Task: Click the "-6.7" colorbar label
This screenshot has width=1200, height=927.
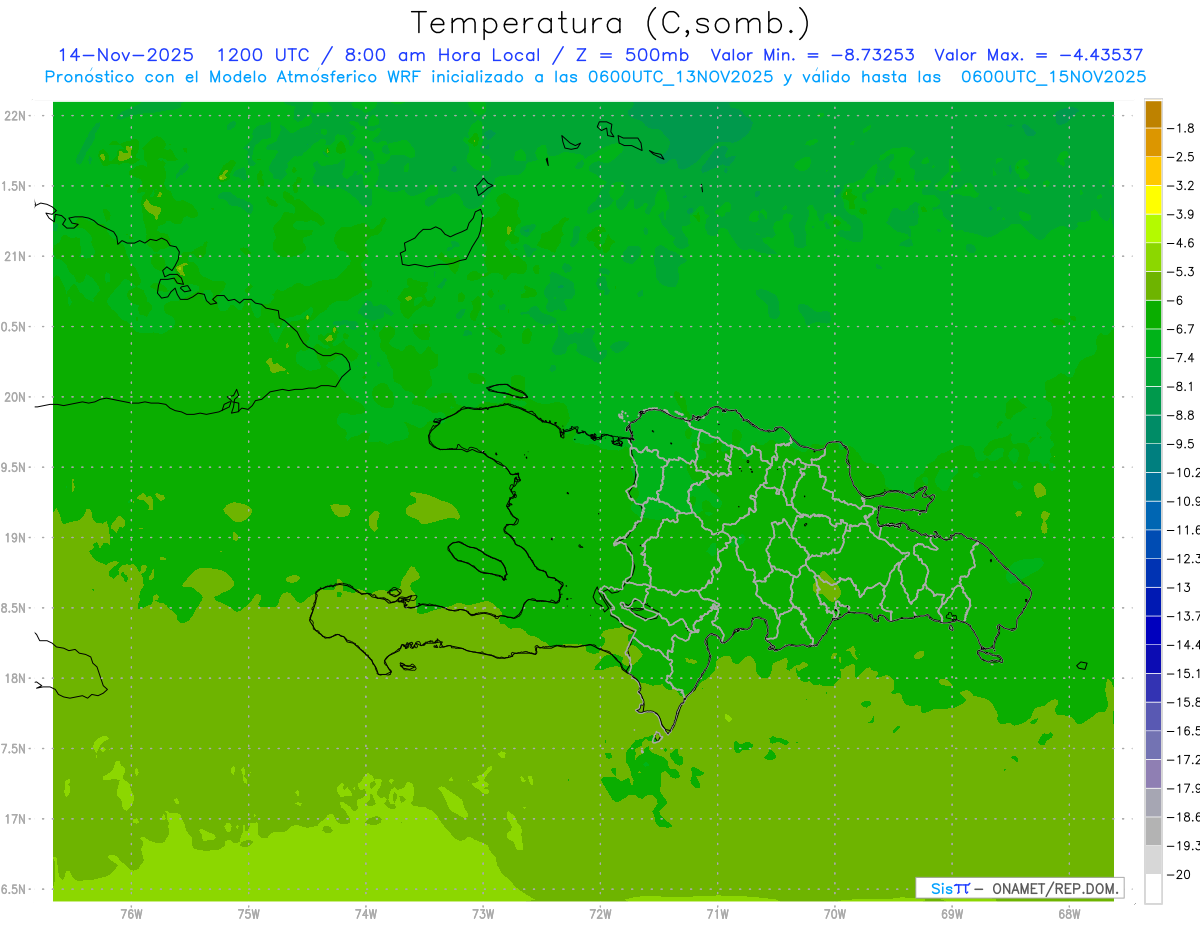Action: click(x=1183, y=329)
